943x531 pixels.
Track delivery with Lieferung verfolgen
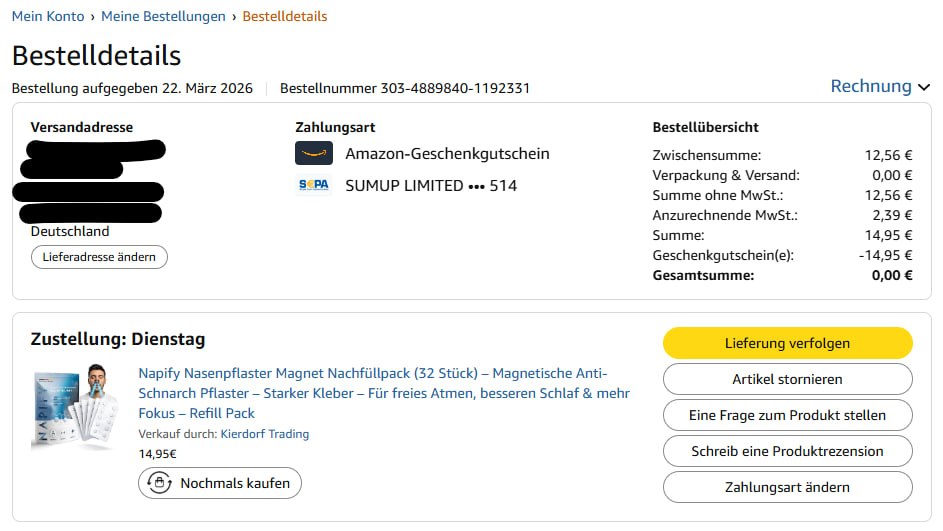(x=787, y=343)
